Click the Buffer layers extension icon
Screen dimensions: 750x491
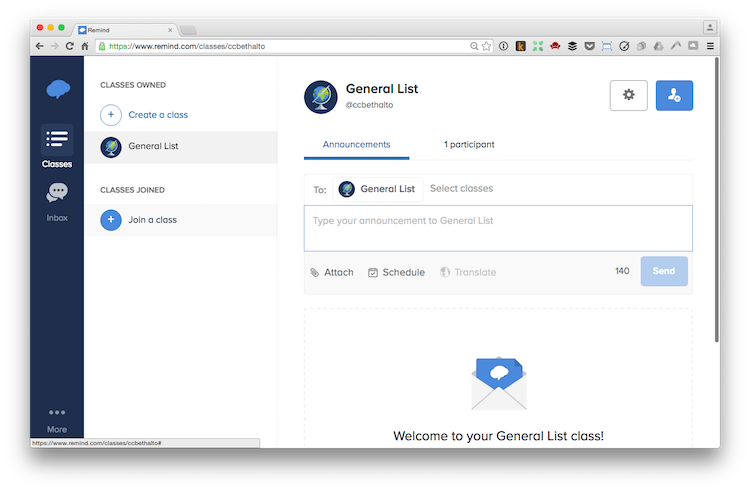(x=572, y=46)
